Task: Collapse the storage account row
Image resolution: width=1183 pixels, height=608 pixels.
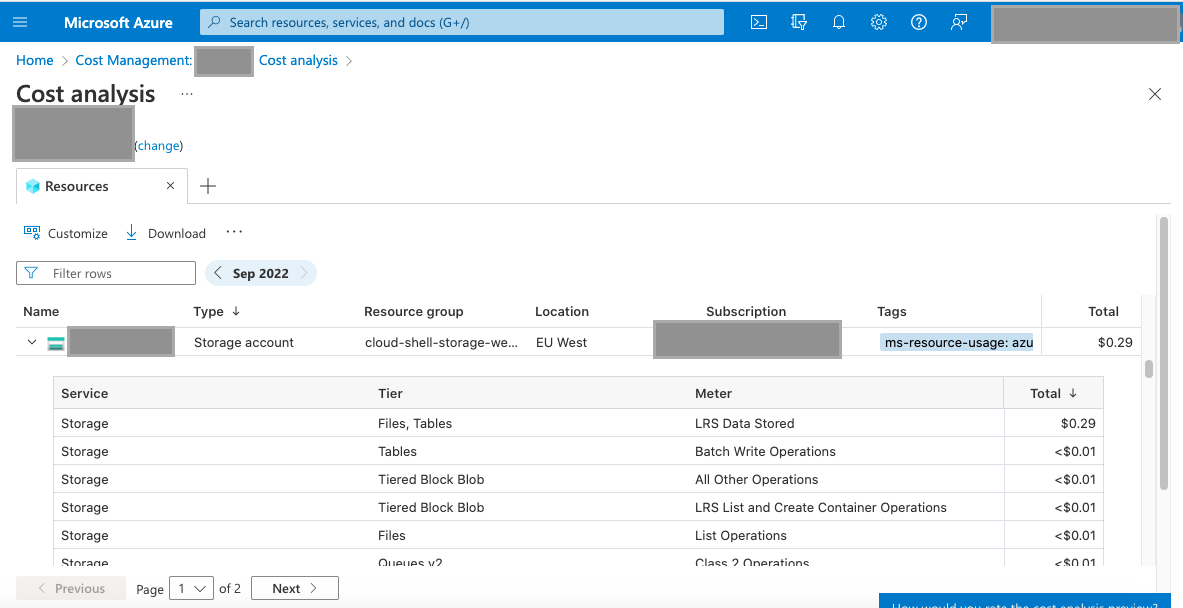Action: pos(32,342)
